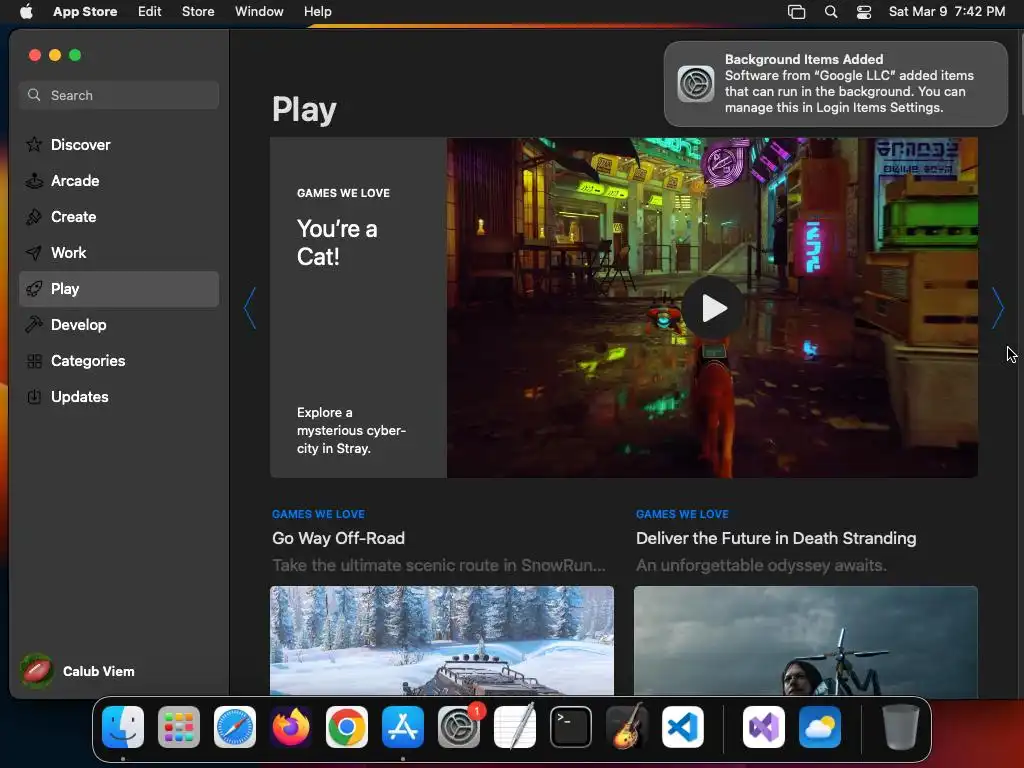1024x768 pixels.
Task: Click the Search magnifier in sidebar
Action: [34, 95]
